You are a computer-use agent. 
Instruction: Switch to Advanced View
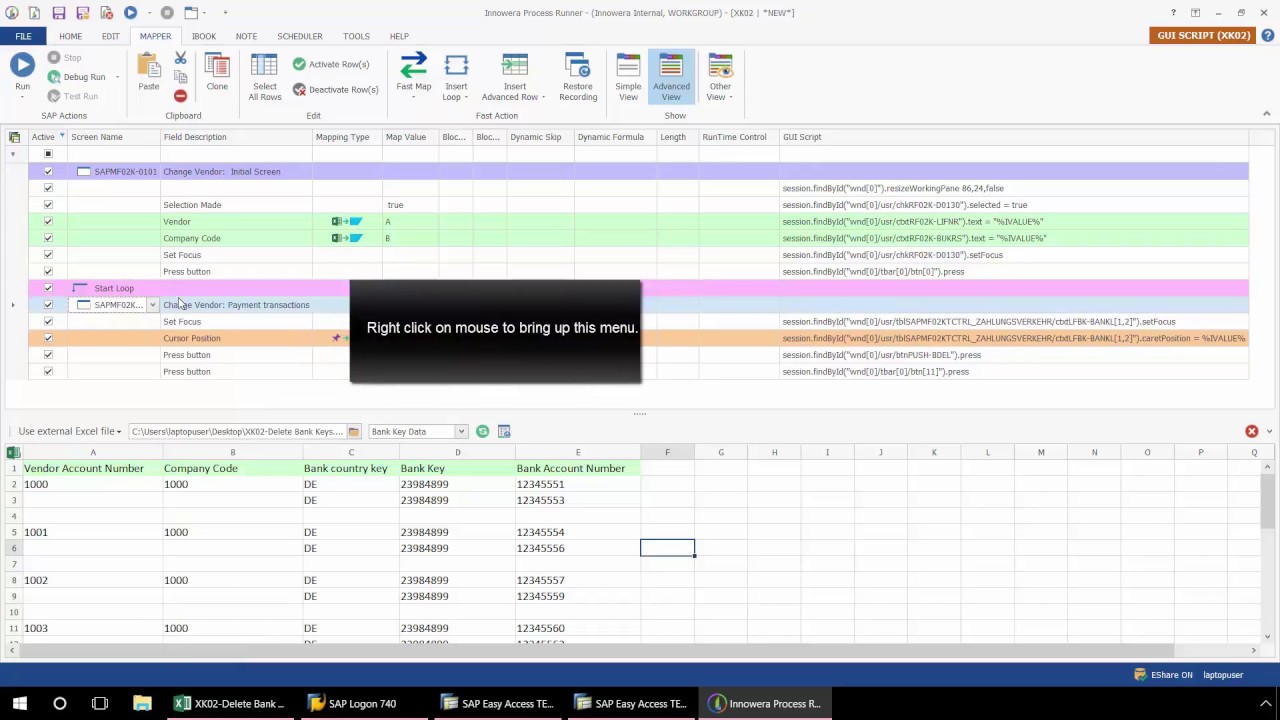click(671, 75)
